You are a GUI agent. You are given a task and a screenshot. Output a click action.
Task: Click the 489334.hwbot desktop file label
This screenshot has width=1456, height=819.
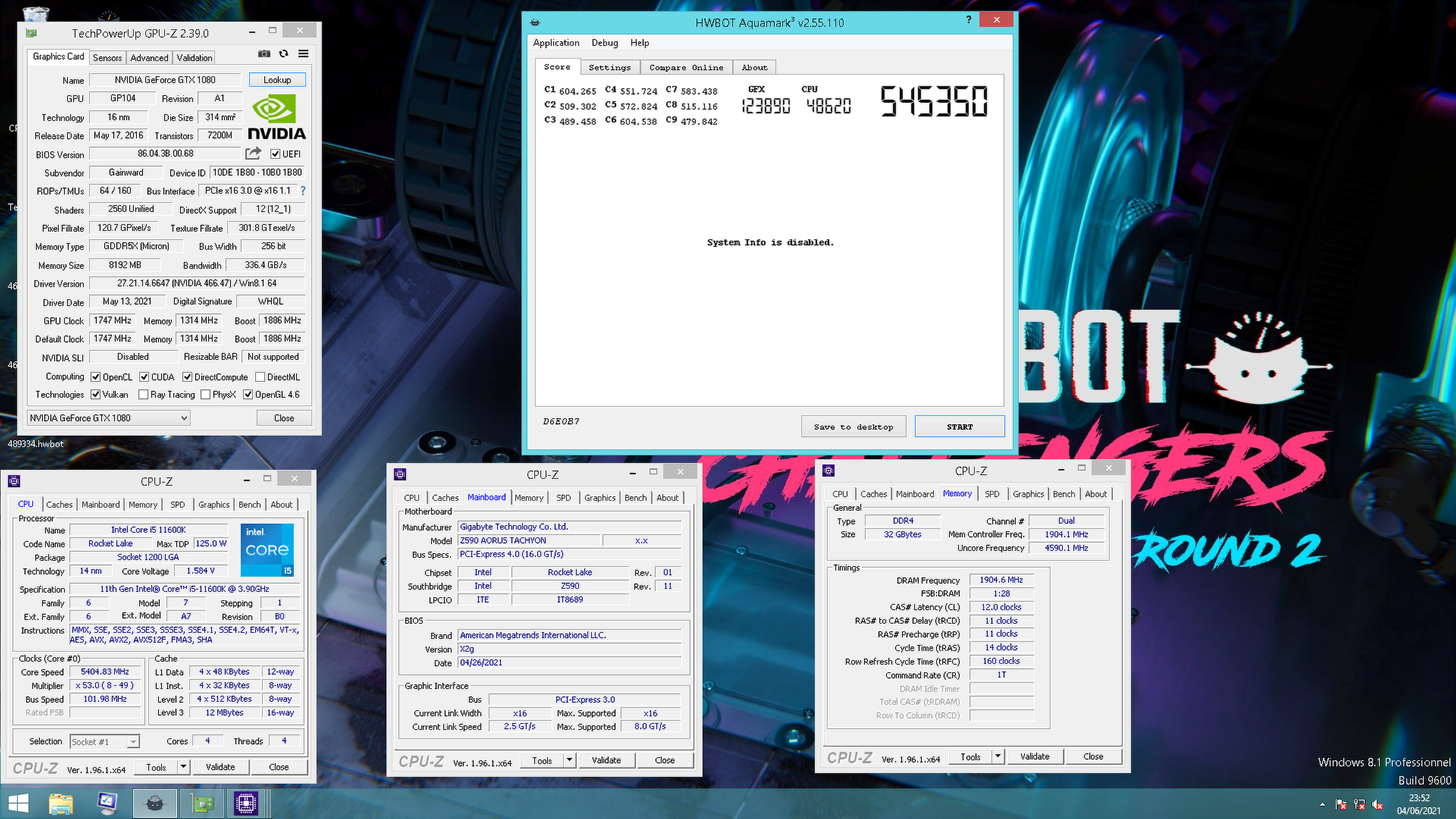coord(36,444)
